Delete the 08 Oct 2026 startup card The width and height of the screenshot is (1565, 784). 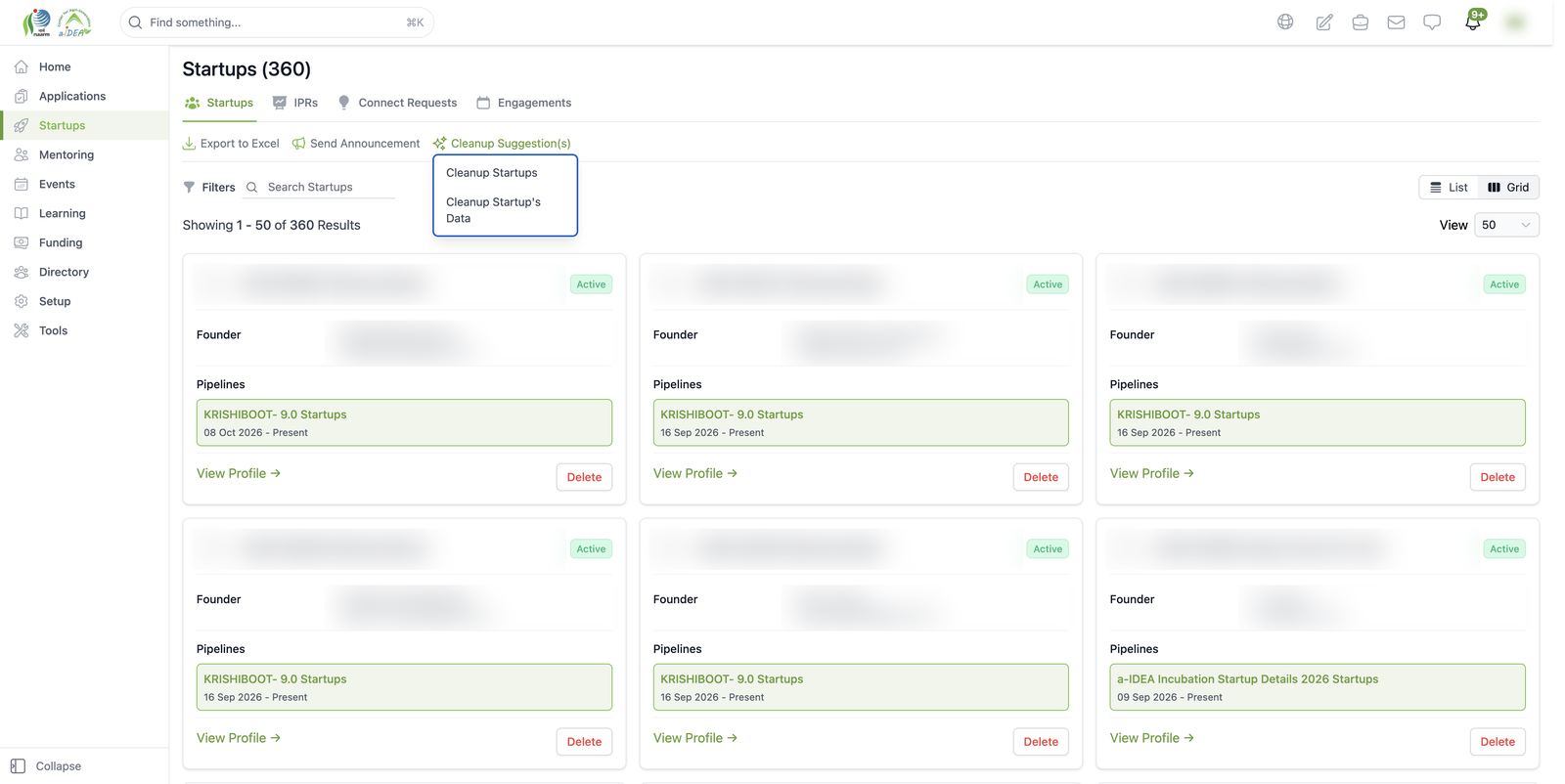pos(584,477)
